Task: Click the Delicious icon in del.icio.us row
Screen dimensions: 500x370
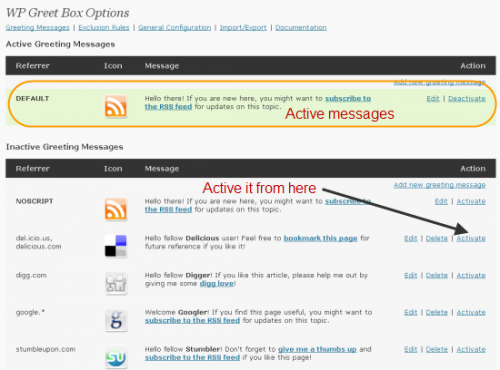Action: pos(116,246)
